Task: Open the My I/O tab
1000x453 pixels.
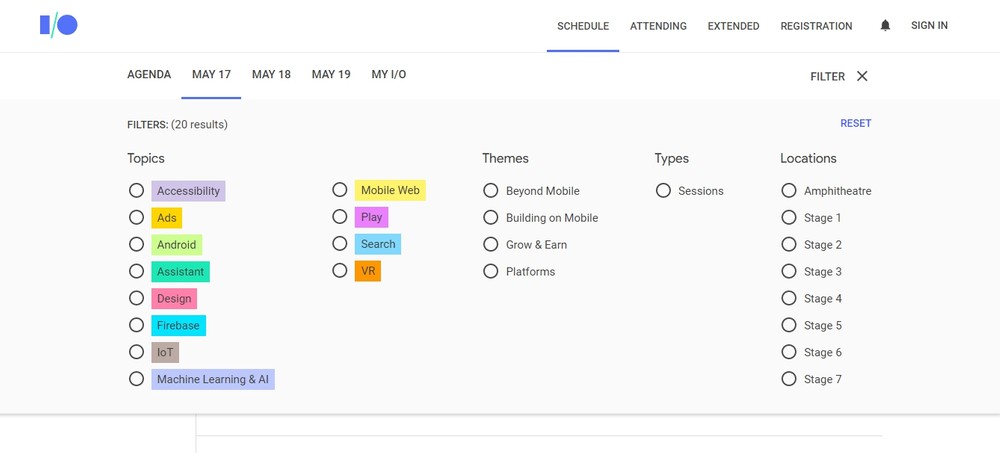Action: click(388, 75)
